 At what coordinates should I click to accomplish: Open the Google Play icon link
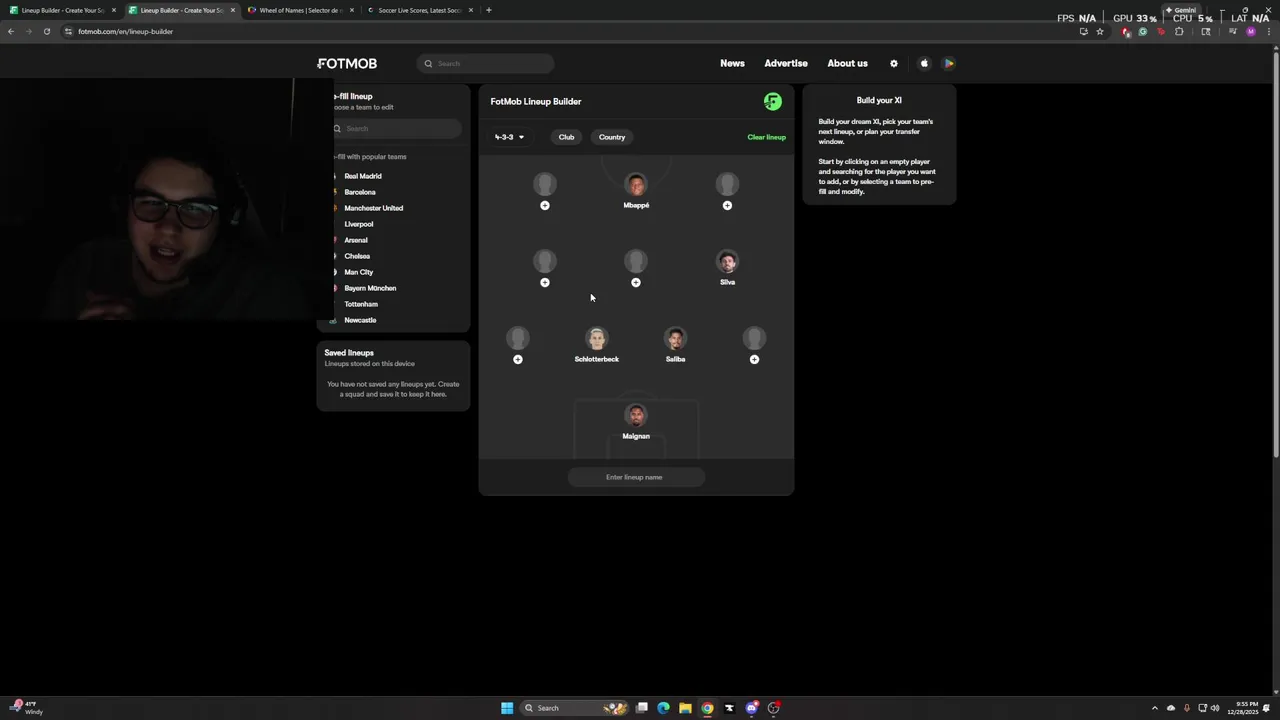(949, 63)
